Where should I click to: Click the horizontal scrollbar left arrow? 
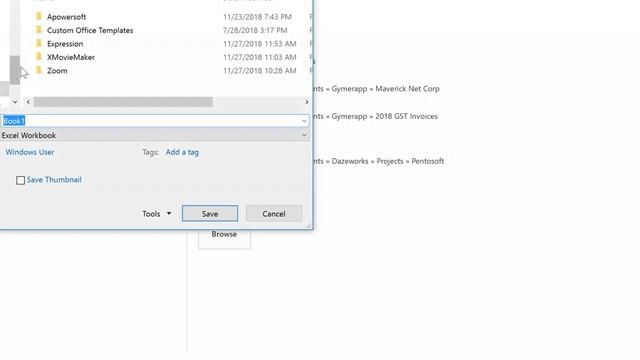[x=28, y=102]
